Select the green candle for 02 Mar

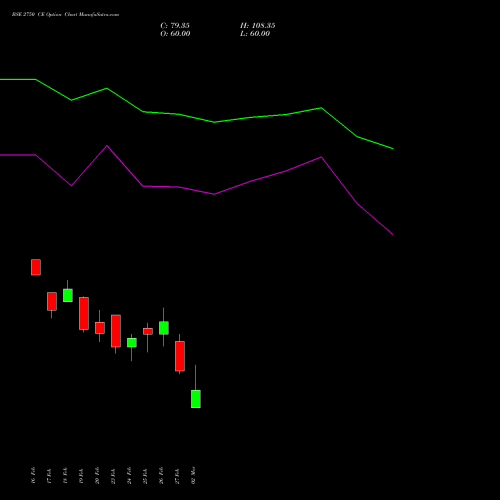coord(196,399)
